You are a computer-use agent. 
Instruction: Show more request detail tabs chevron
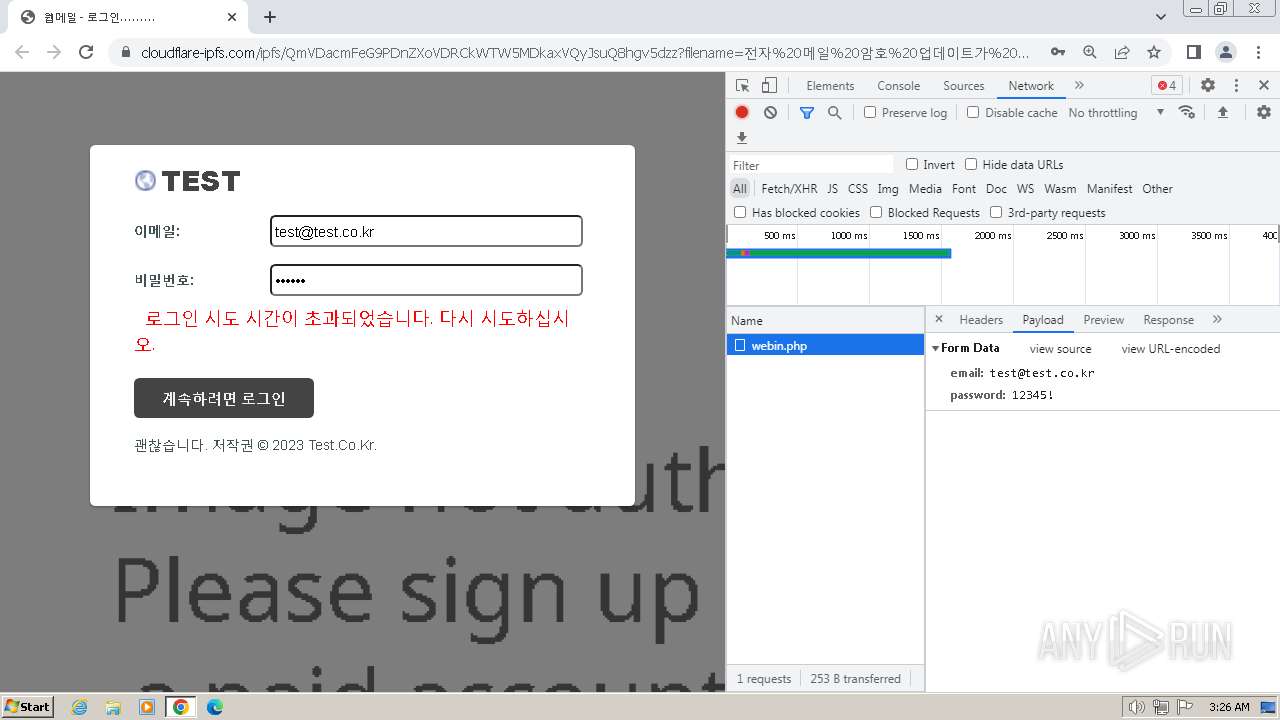coord(1217,319)
